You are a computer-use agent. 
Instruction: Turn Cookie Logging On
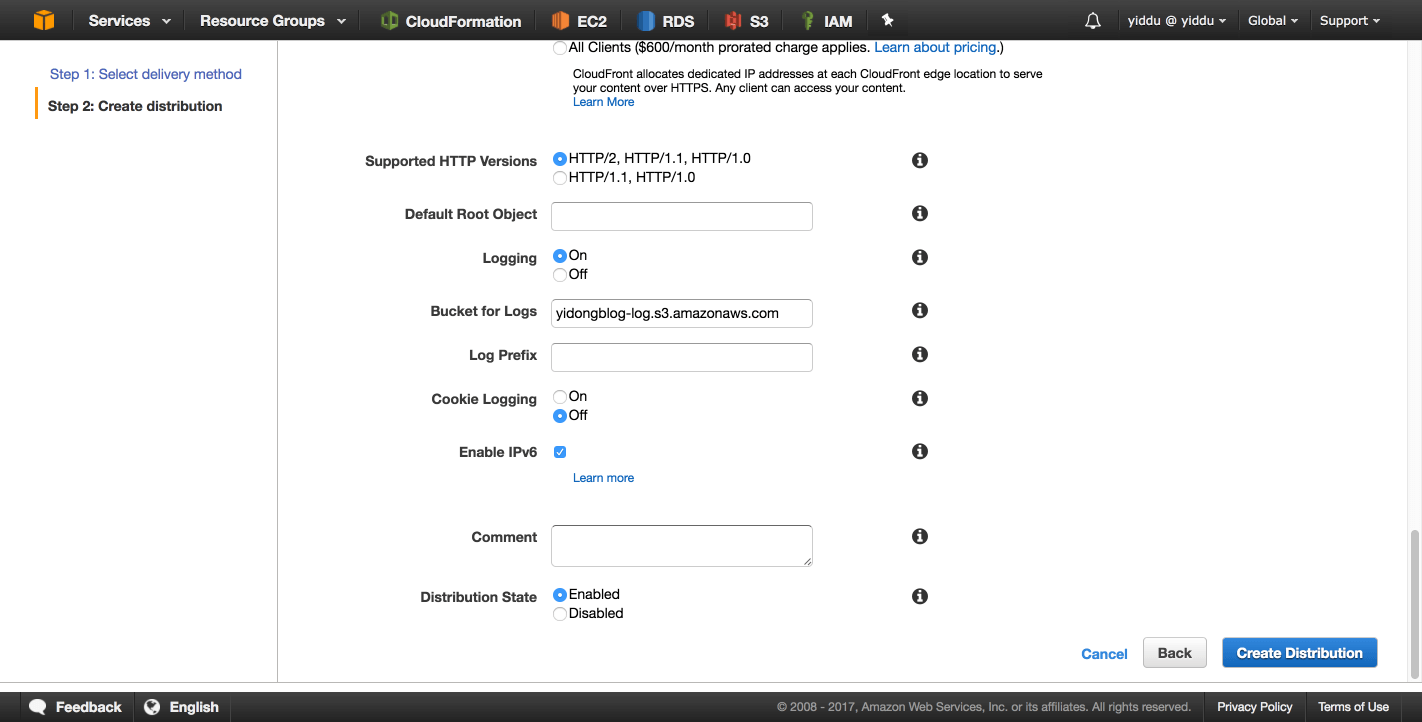pyautogui.click(x=560, y=397)
